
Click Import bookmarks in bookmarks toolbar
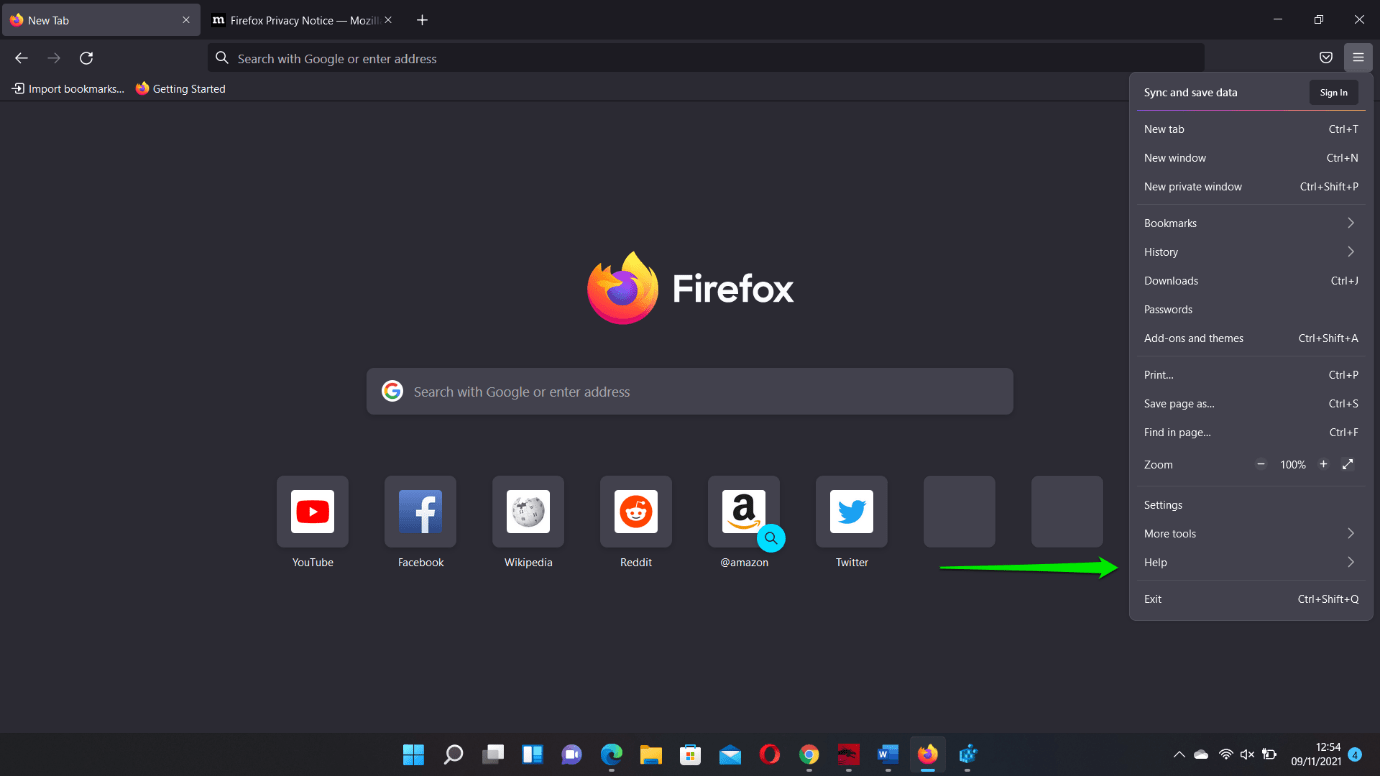pyautogui.click(x=68, y=89)
